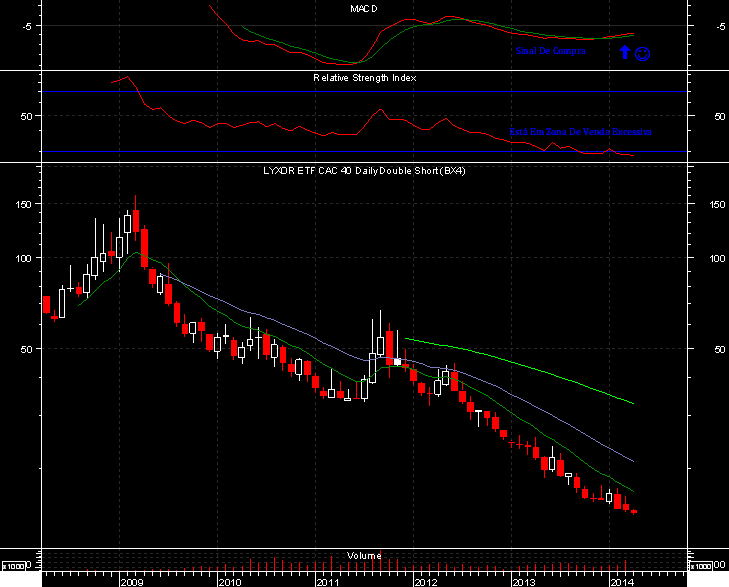Select the upper blue RSI overbought line
Screen dimensions: 729x587
coord(364,92)
